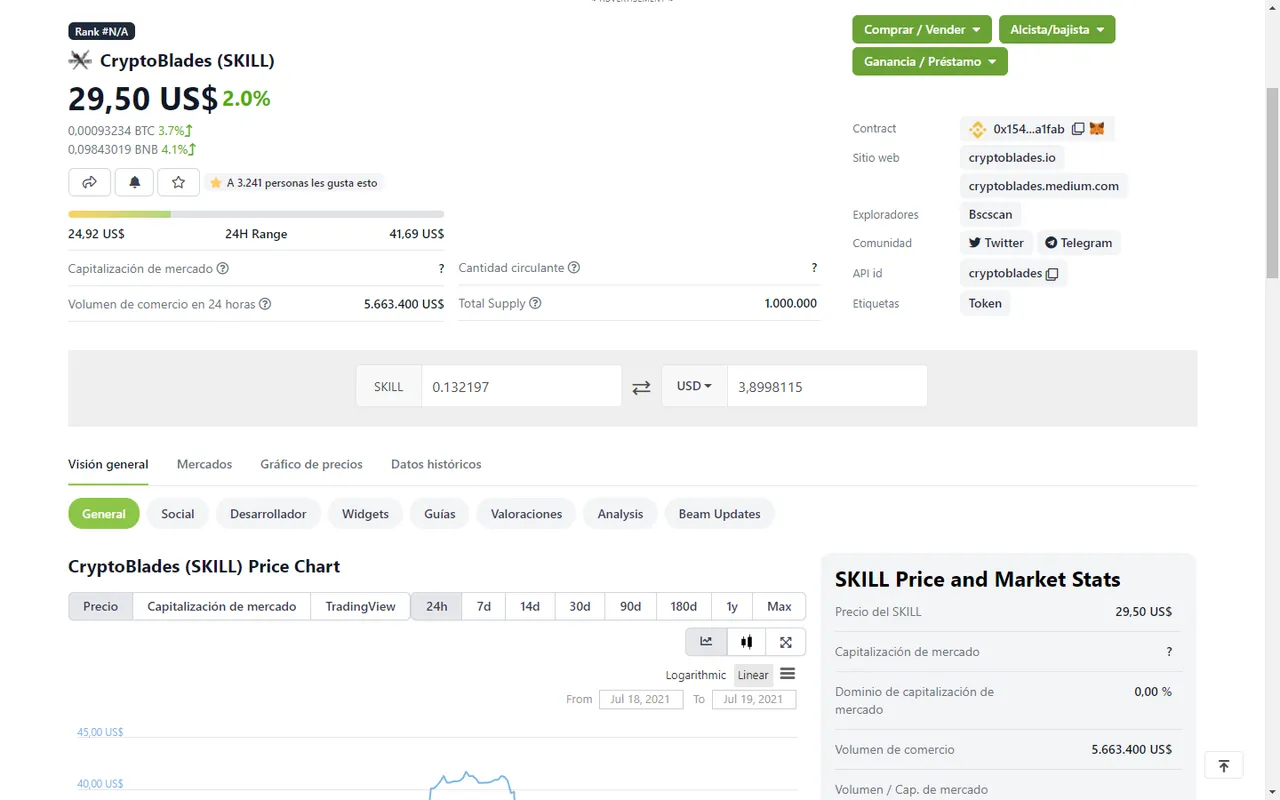Select the 24h chart range

(437, 606)
